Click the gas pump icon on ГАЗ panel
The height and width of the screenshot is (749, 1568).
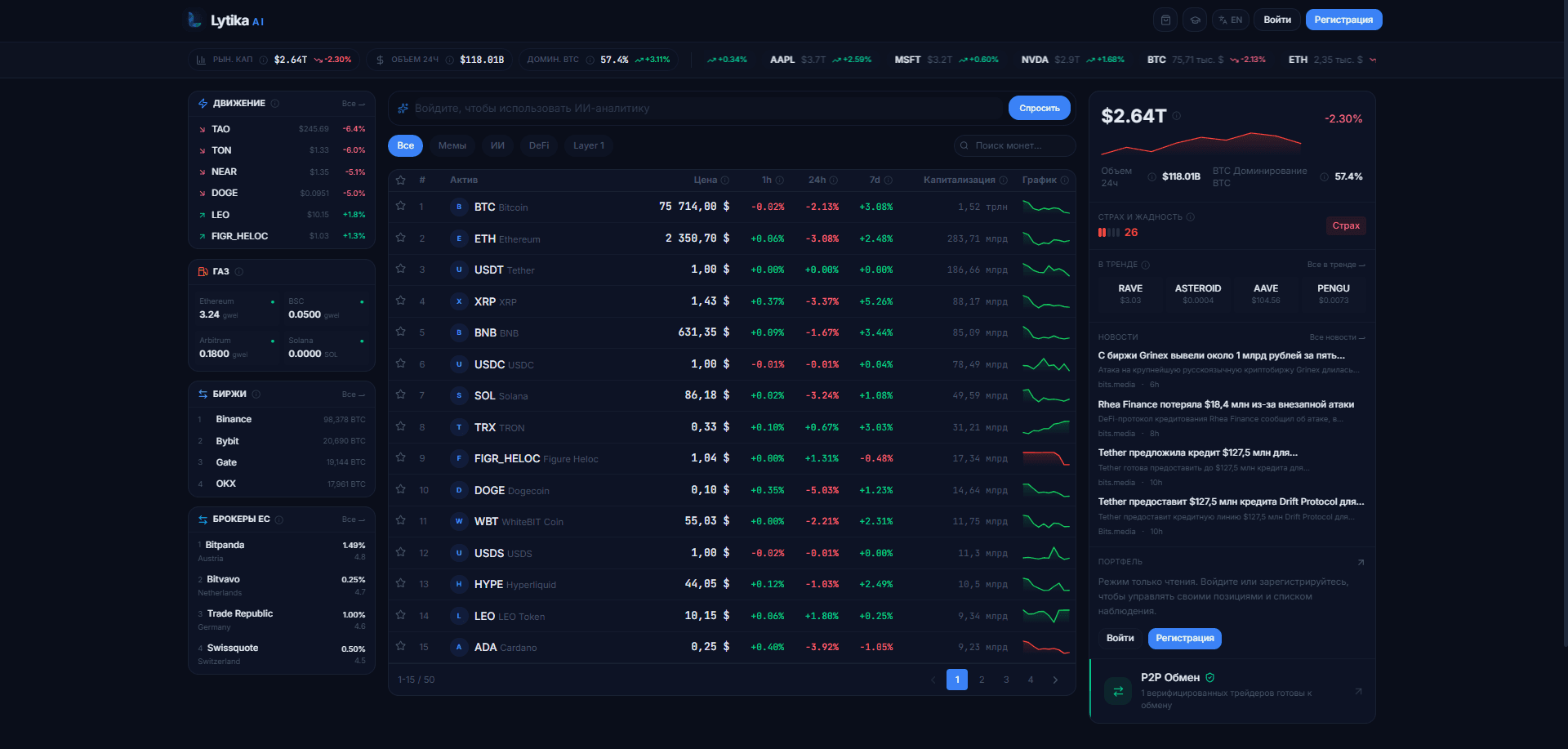(x=203, y=271)
